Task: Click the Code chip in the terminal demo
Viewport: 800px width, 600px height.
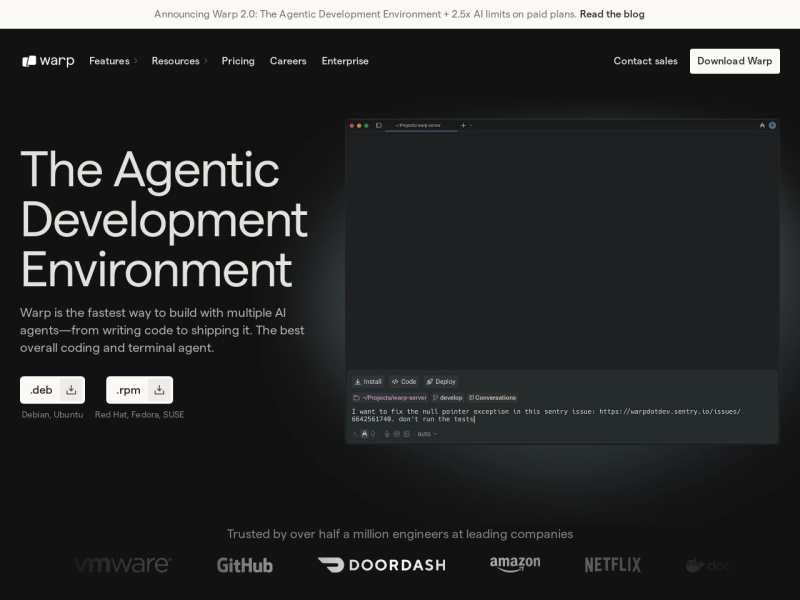Action: coord(404,382)
